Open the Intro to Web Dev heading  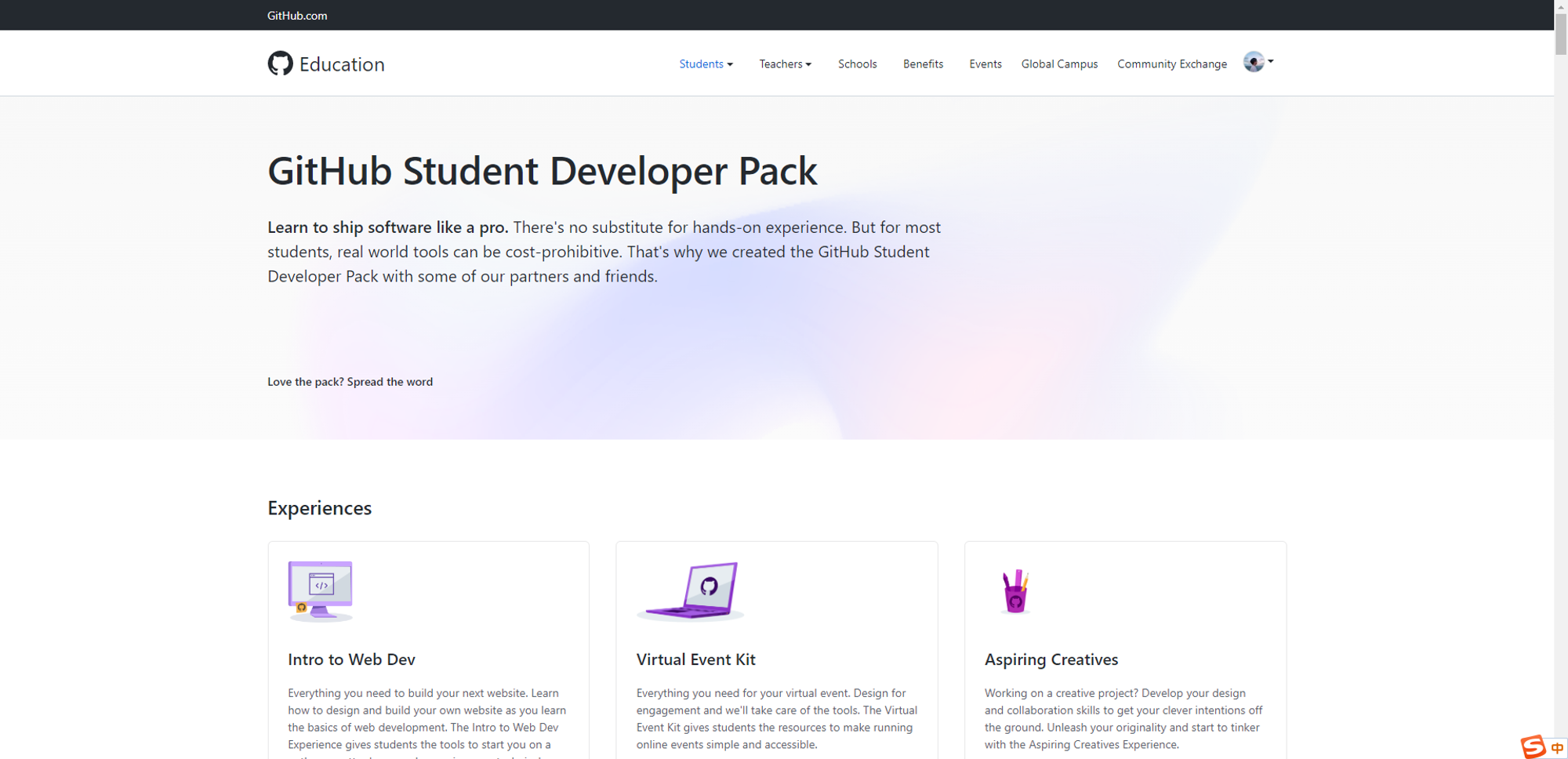[x=351, y=659]
